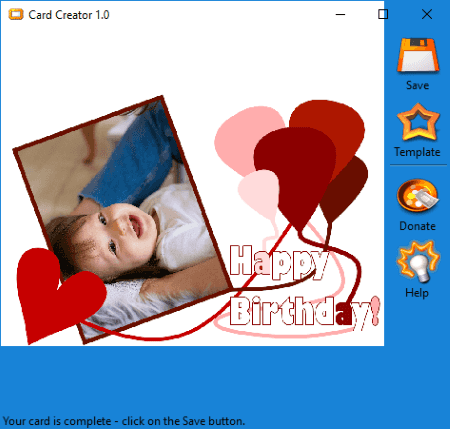Open Help lightbulb icon

[418, 262]
